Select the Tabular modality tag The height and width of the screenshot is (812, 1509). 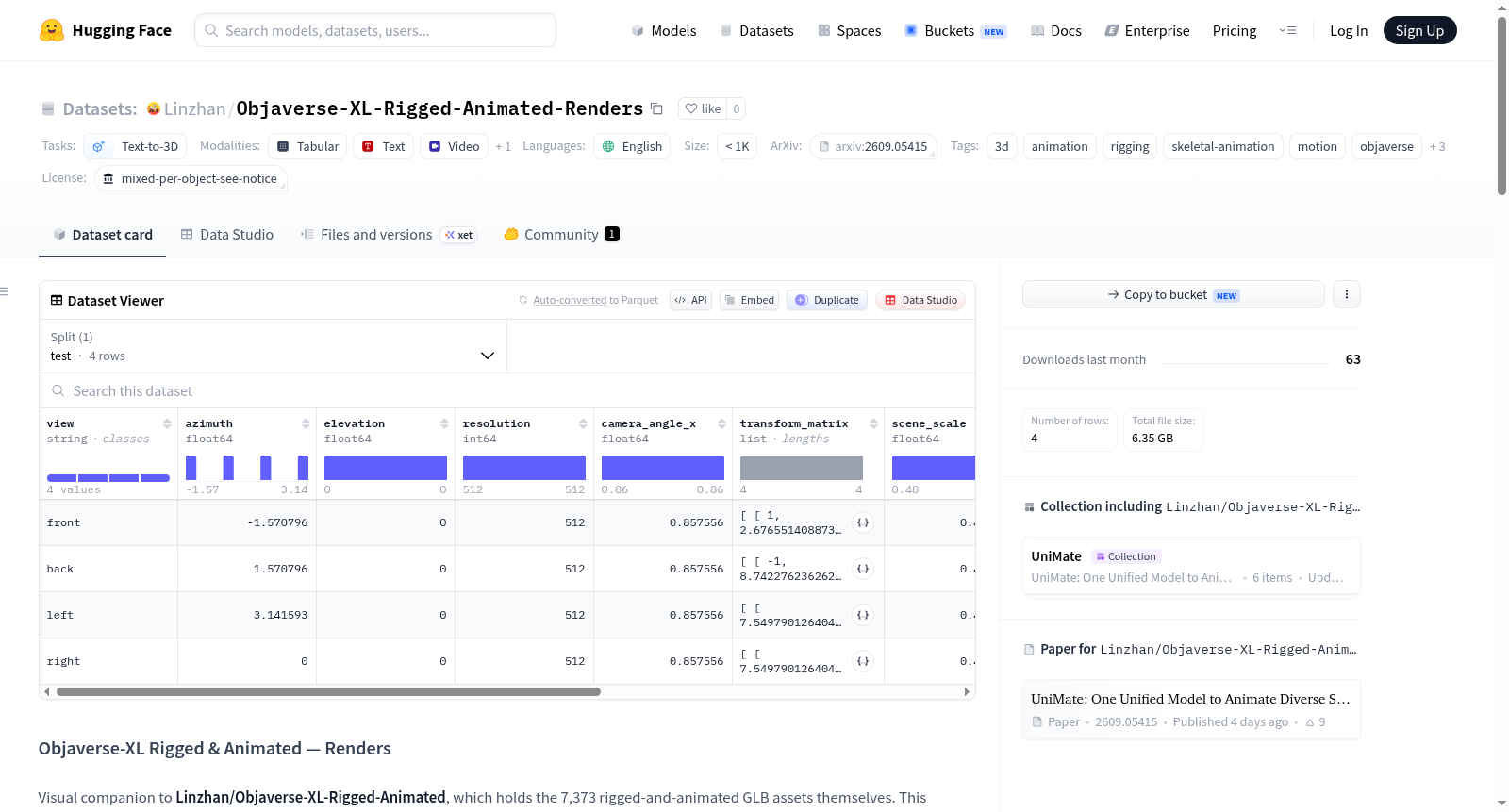pyautogui.click(x=308, y=146)
